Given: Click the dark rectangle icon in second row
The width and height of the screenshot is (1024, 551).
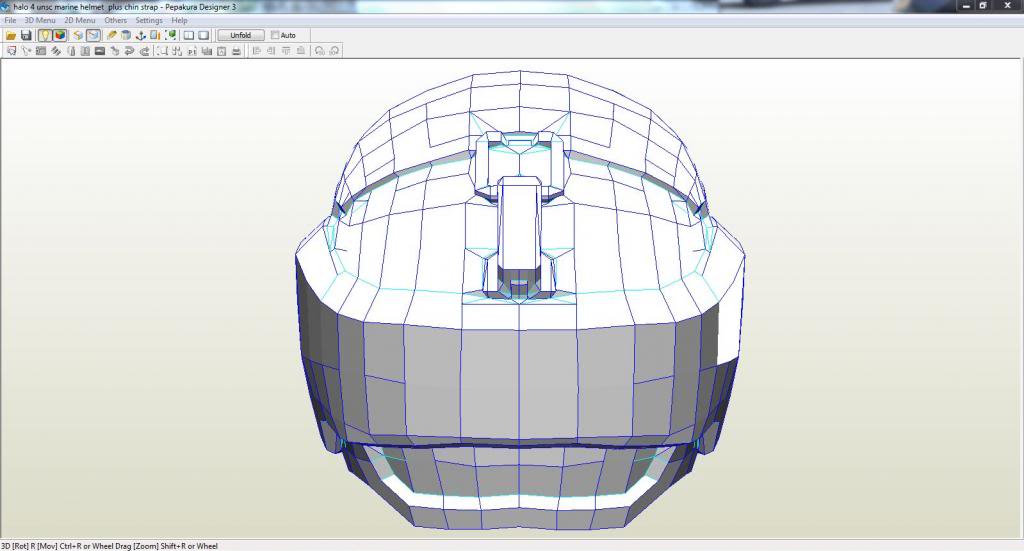Looking at the screenshot, I should tap(100, 51).
